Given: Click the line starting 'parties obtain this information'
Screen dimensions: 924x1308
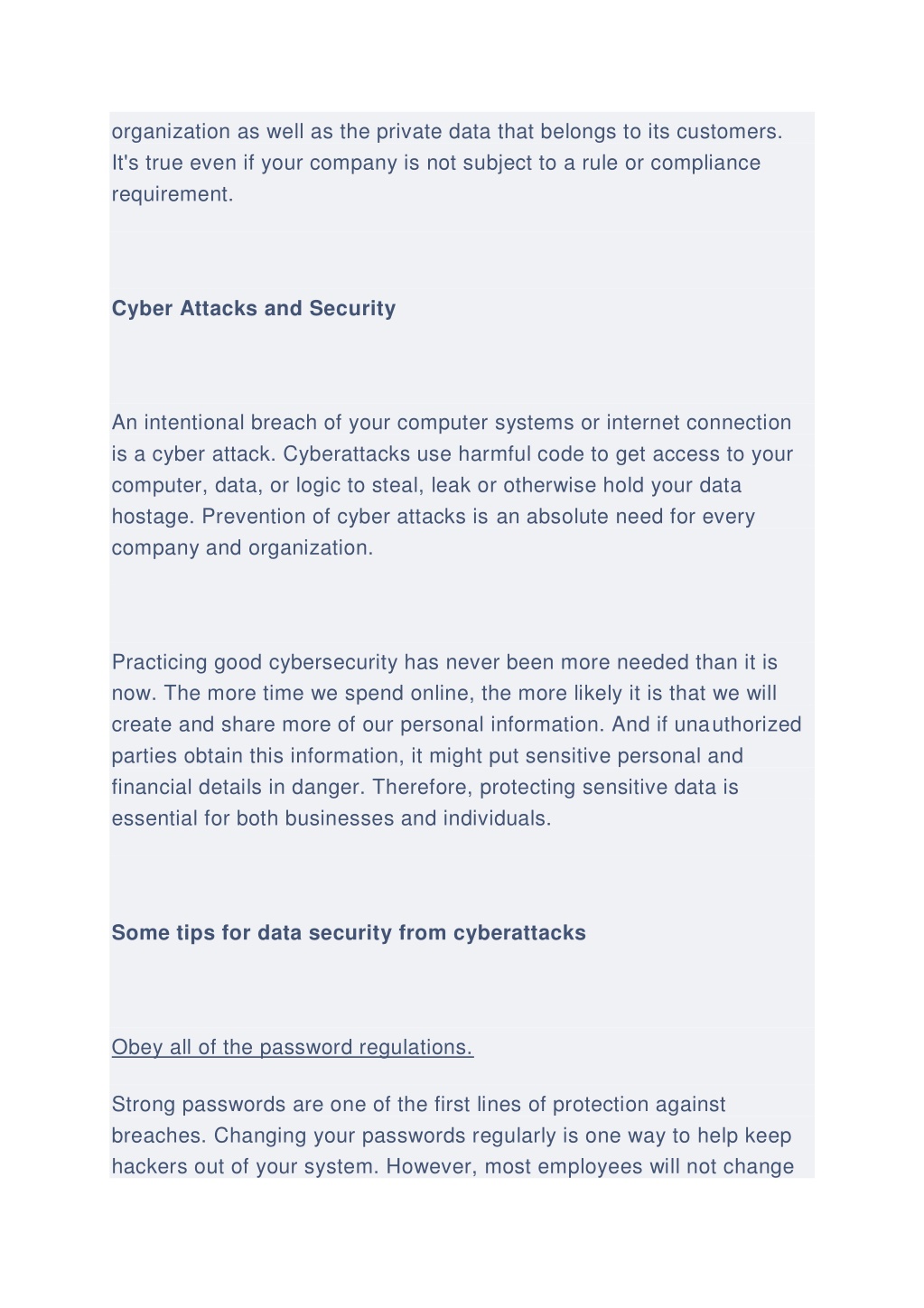Looking at the screenshot, I should tap(428, 756).
